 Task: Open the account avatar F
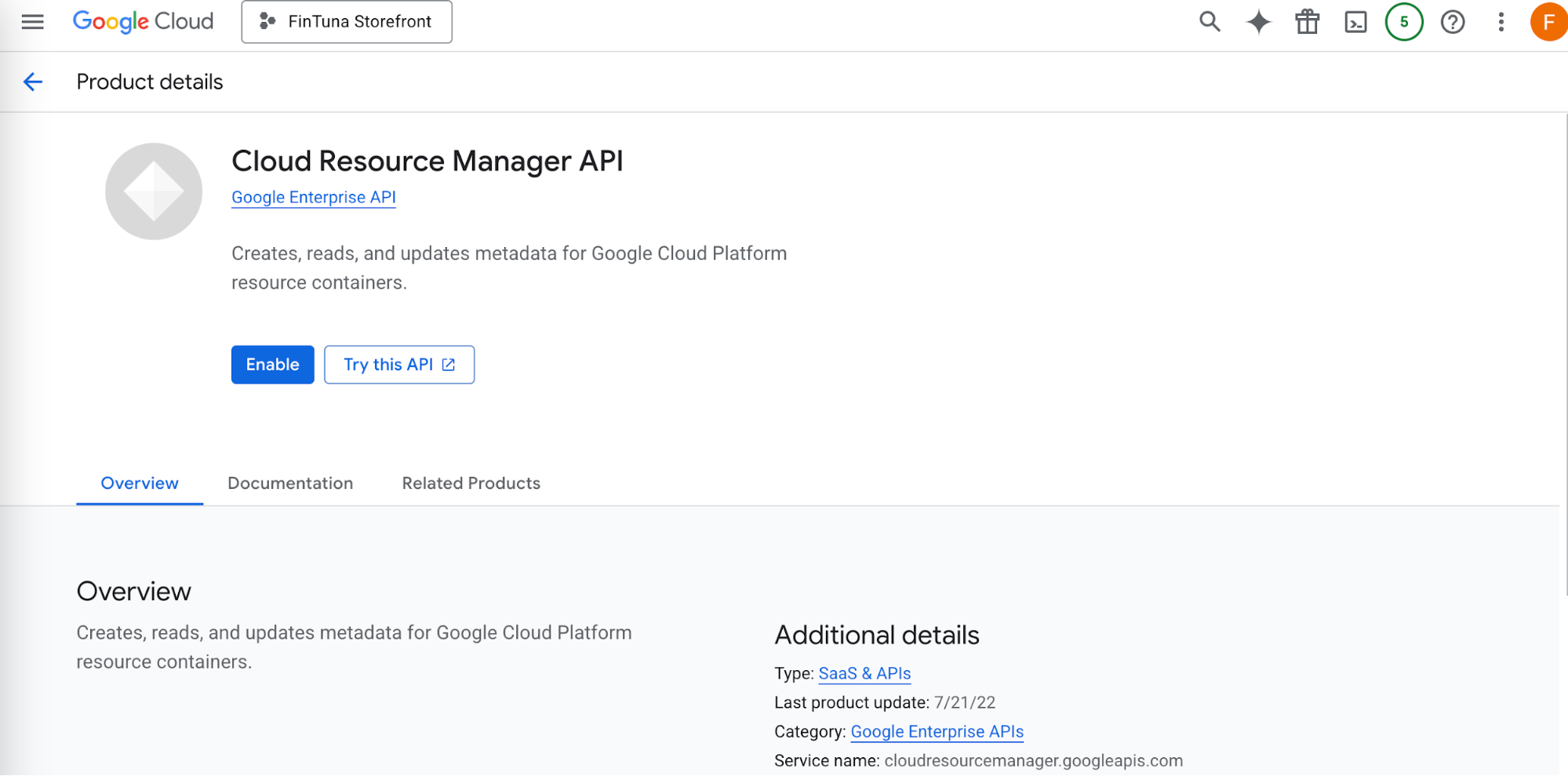(x=1548, y=22)
